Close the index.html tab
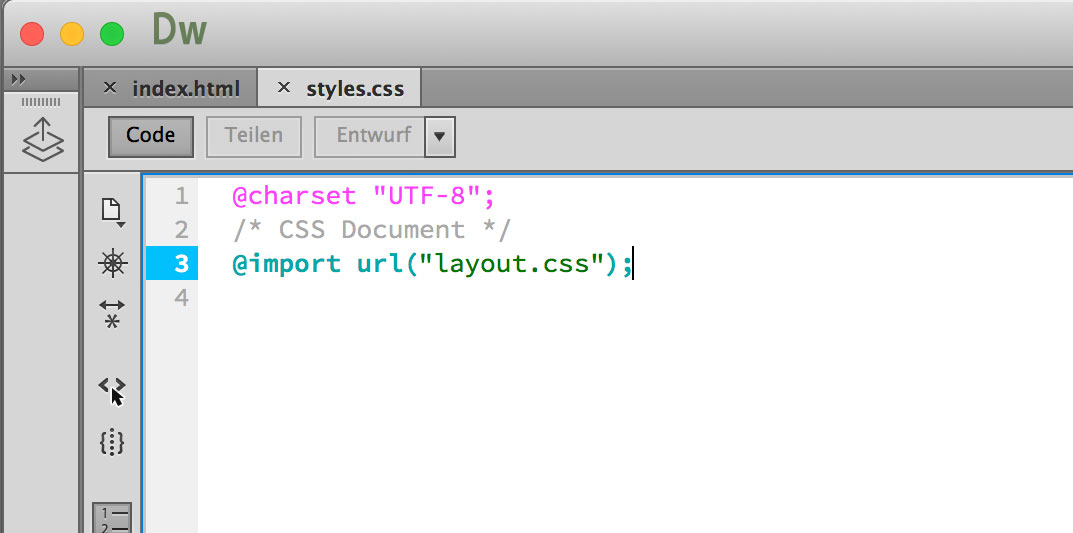Image resolution: width=1073 pixels, height=533 pixels. [110, 88]
